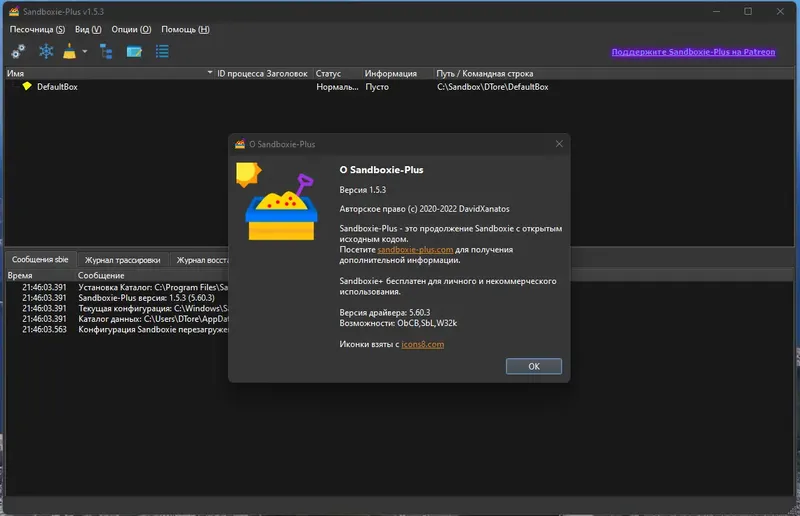The image size is (800, 516).
Task: Open the Помощь (H) menu
Action: pos(185,30)
